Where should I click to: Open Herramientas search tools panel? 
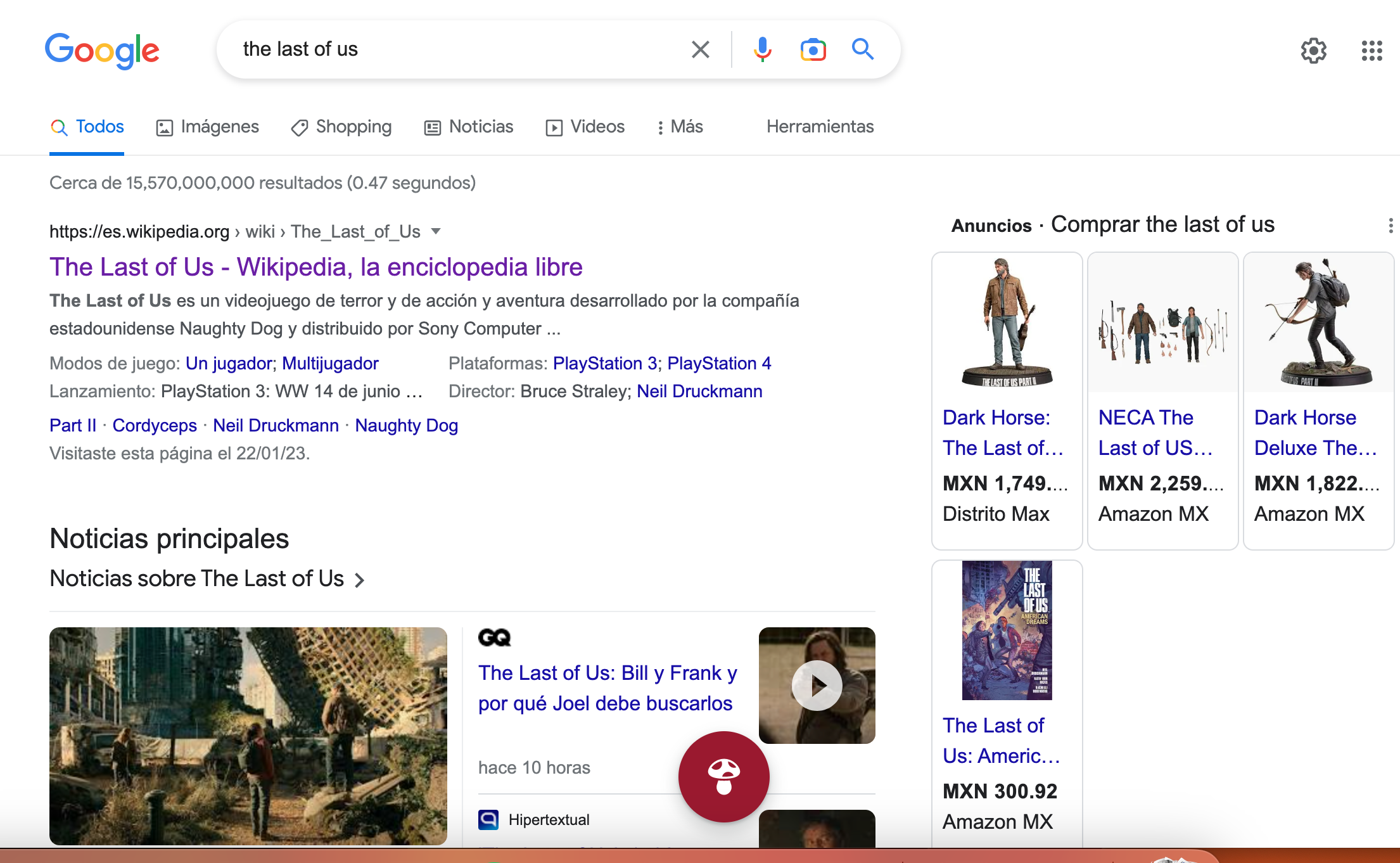pyautogui.click(x=821, y=126)
